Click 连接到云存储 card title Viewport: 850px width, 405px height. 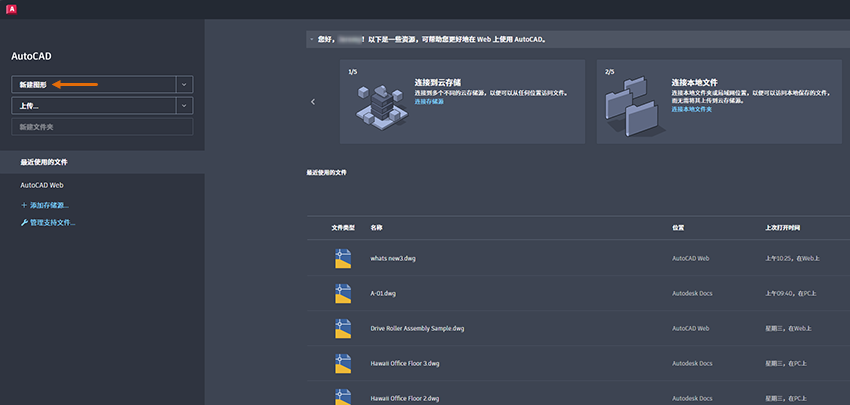[x=437, y=82]
